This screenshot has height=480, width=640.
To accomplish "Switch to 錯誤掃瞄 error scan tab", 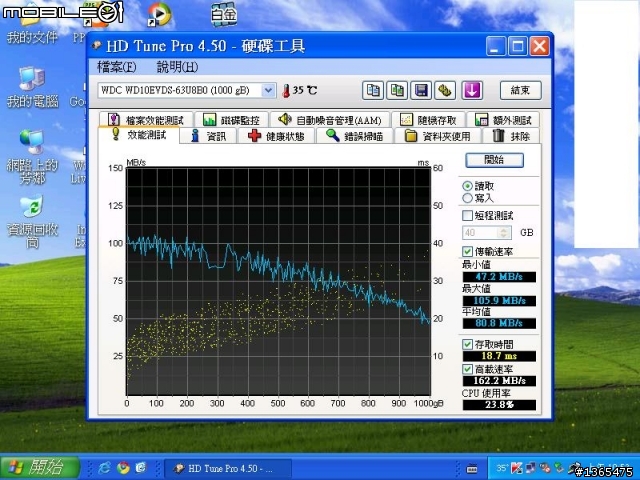I will click(355, 136).
